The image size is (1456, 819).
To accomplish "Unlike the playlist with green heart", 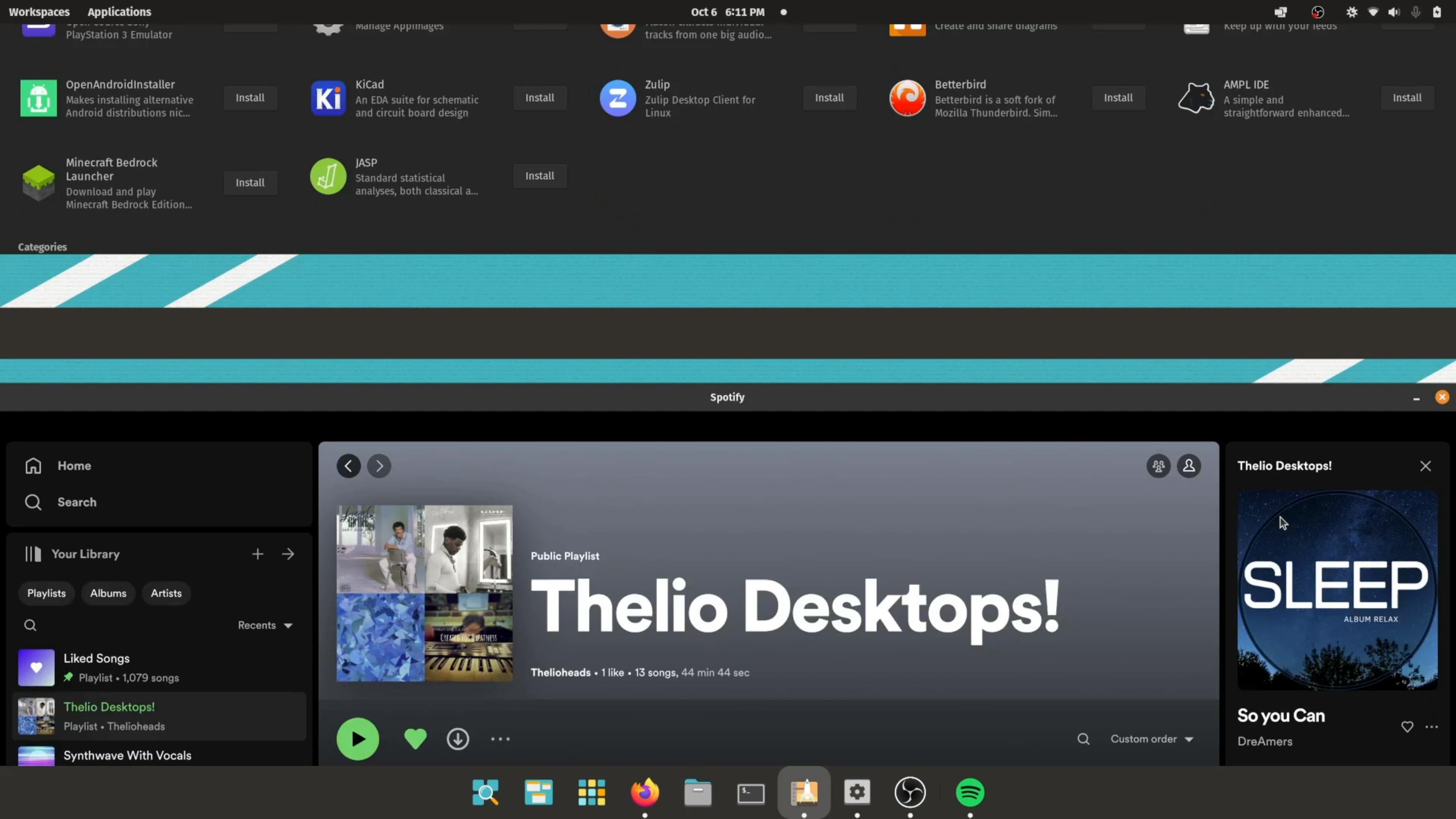I will pyautogui.click(x=416, y=739).
